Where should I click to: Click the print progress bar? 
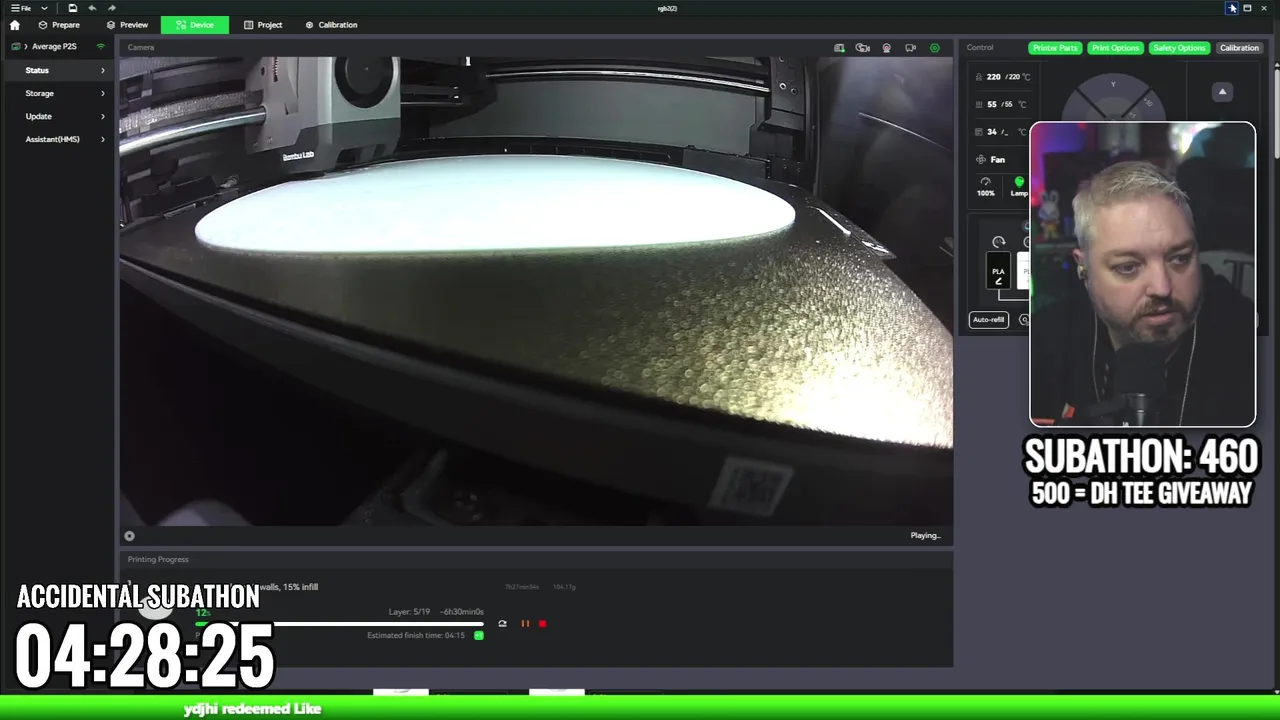pos(340,624)
